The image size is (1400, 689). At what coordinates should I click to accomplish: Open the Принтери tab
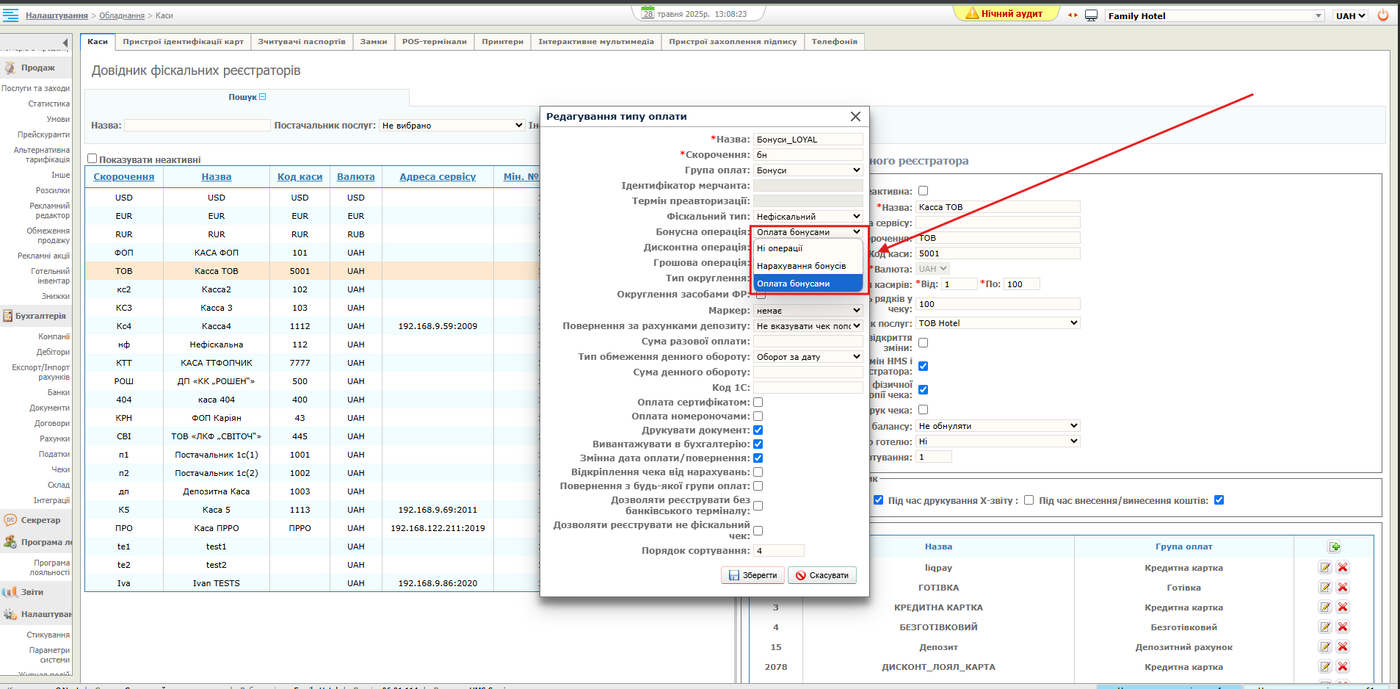tap(502, 42)
